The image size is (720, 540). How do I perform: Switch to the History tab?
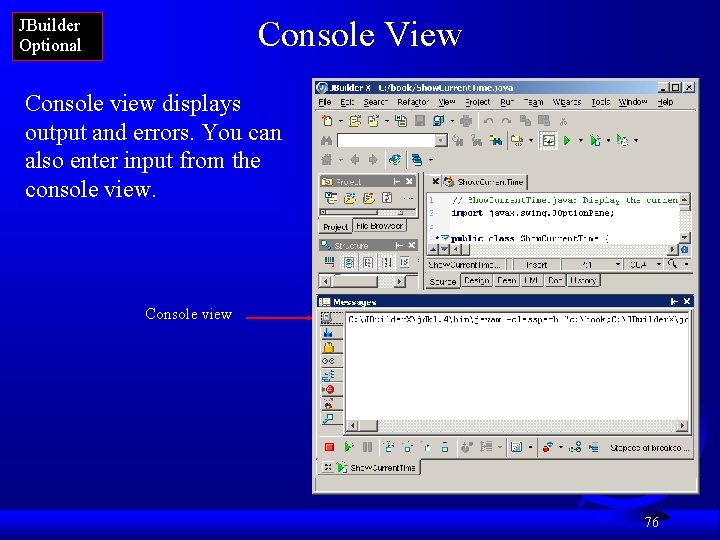(583, 280)
